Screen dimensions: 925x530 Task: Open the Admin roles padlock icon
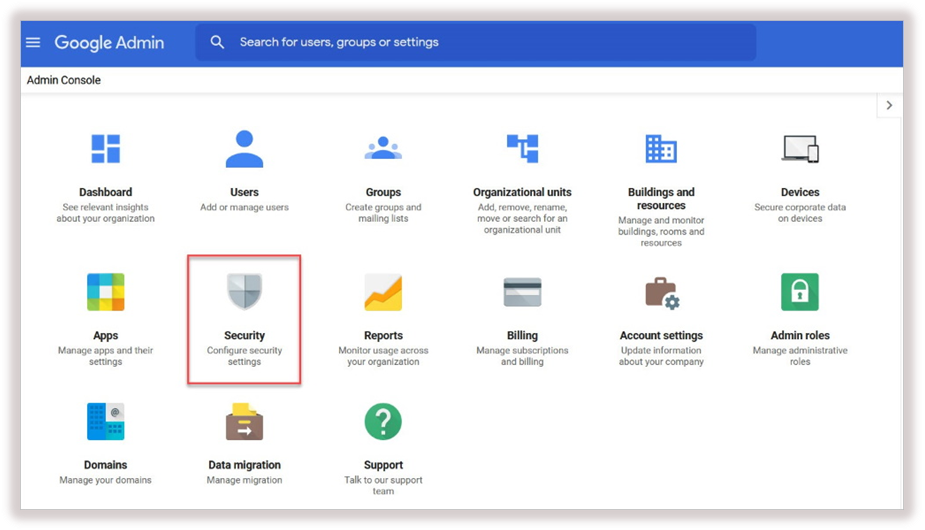click(800, 292)
